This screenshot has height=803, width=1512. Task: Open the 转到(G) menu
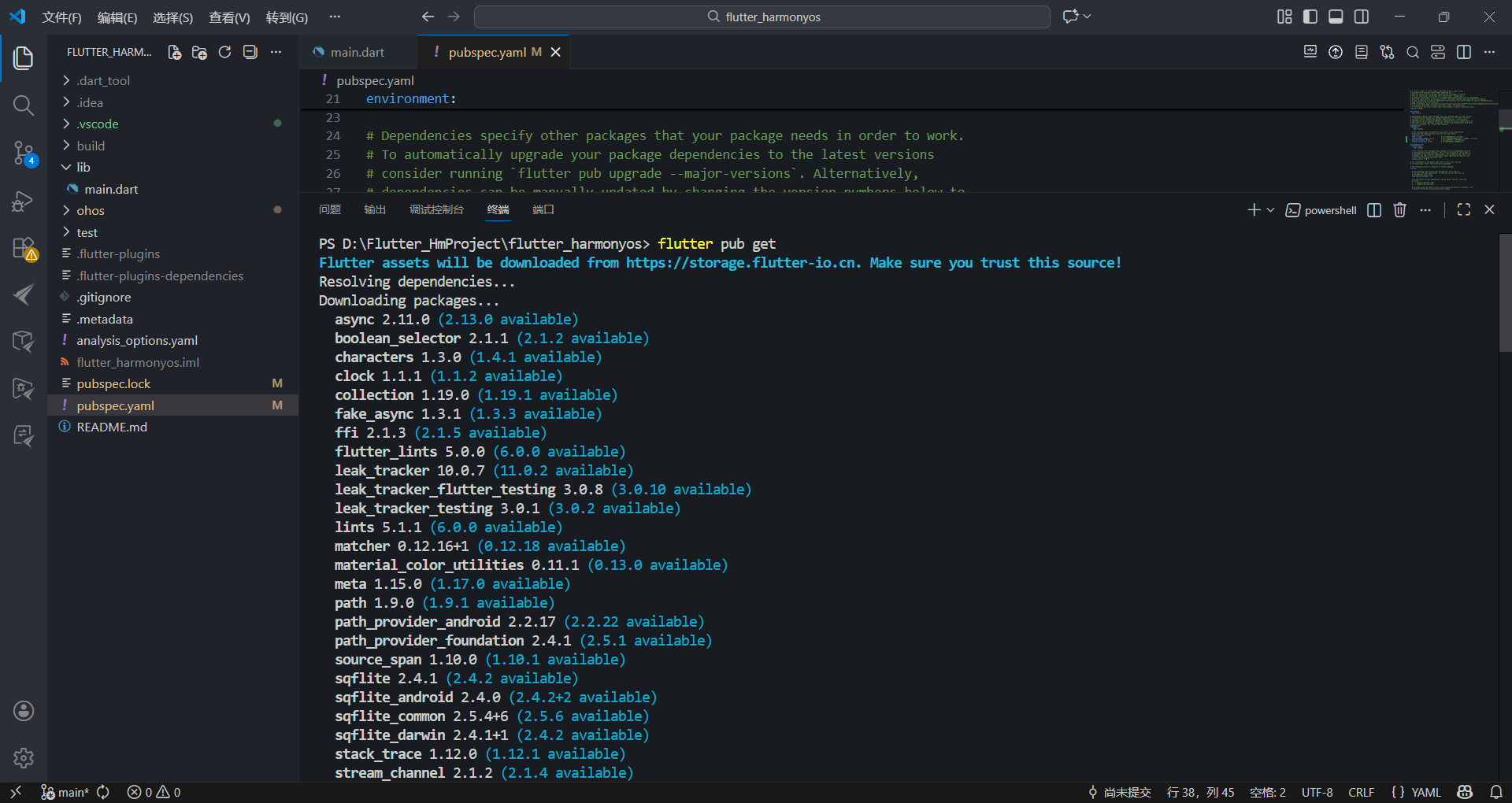[287, 17]
